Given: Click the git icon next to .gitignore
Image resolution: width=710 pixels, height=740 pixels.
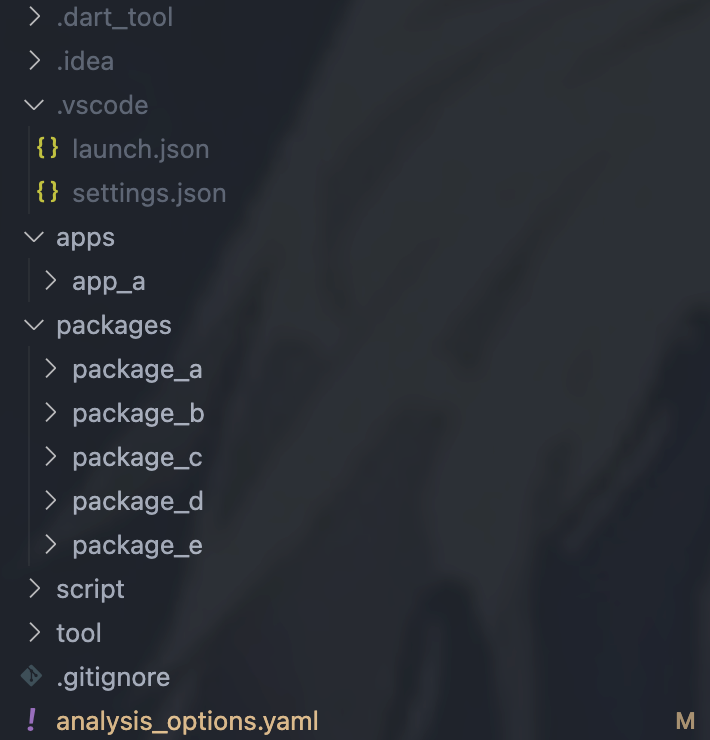Looking at the screenshot, I should click(32, 676).
